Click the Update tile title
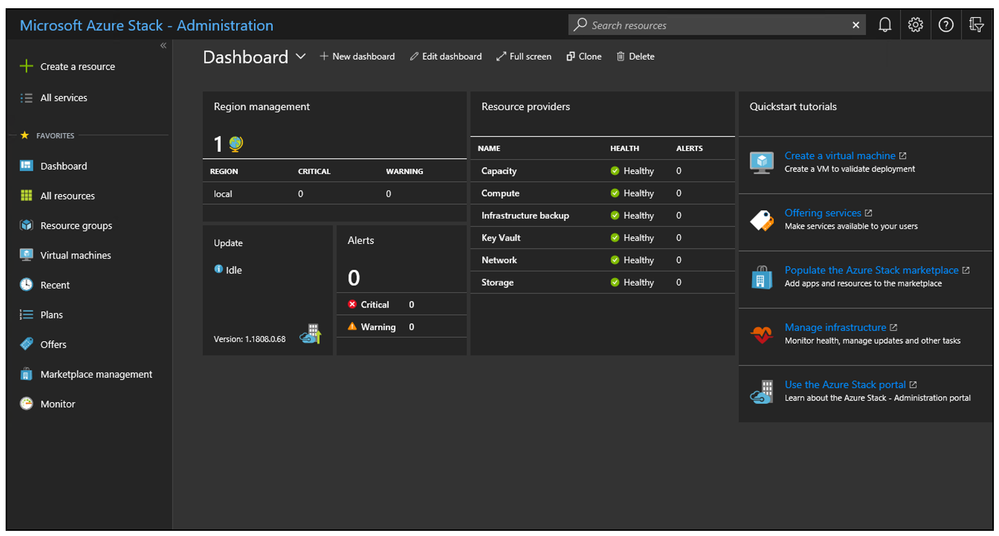999x536 pixels. click(228, 243)
